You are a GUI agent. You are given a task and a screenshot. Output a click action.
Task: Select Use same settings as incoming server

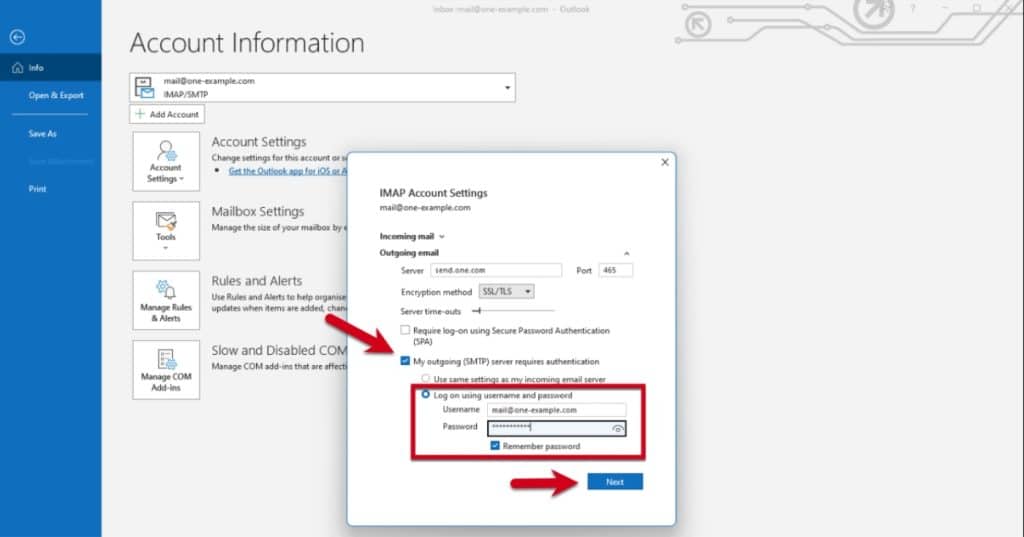click(x=426, y=379)
